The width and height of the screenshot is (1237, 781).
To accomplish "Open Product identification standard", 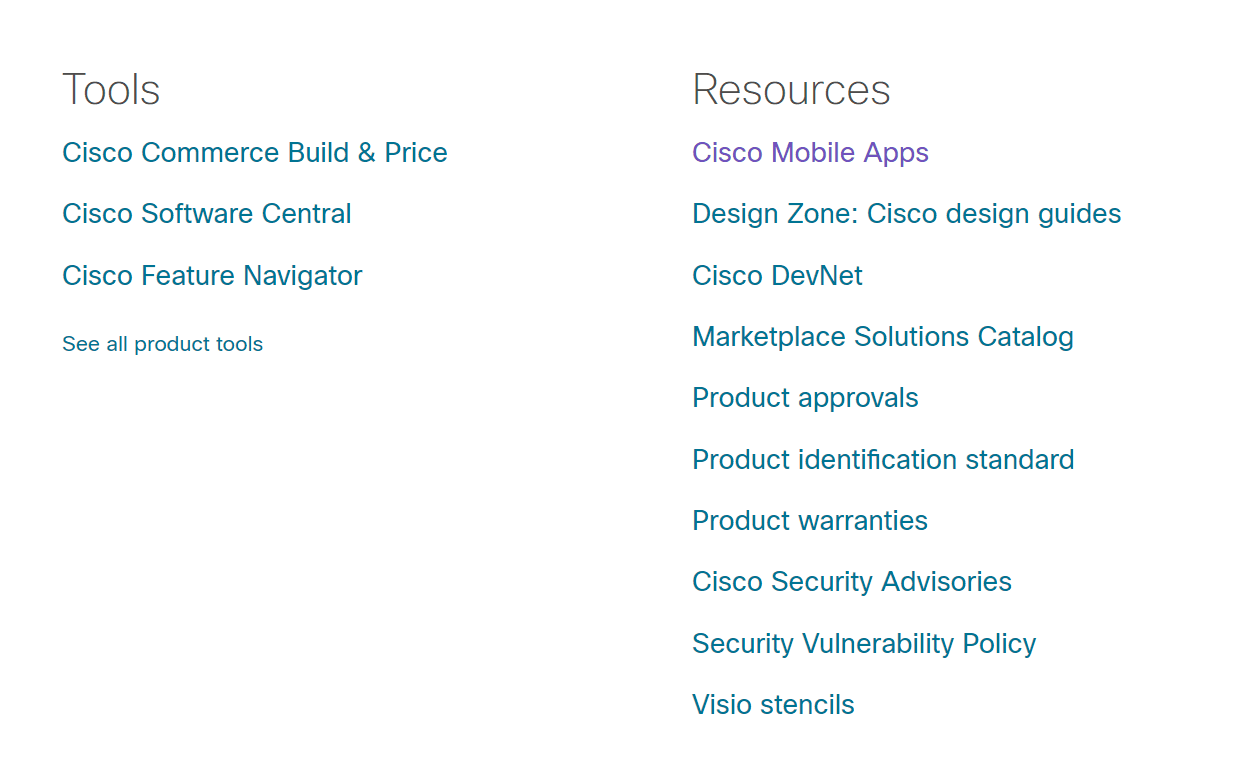I will pos(883,459).
